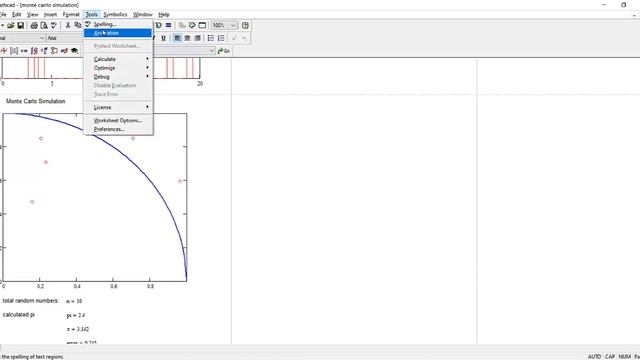Image resolution: width=640 pixels, height=360 pixels.
Task: Open the Edit menu
Action: (x=16, y=14)
